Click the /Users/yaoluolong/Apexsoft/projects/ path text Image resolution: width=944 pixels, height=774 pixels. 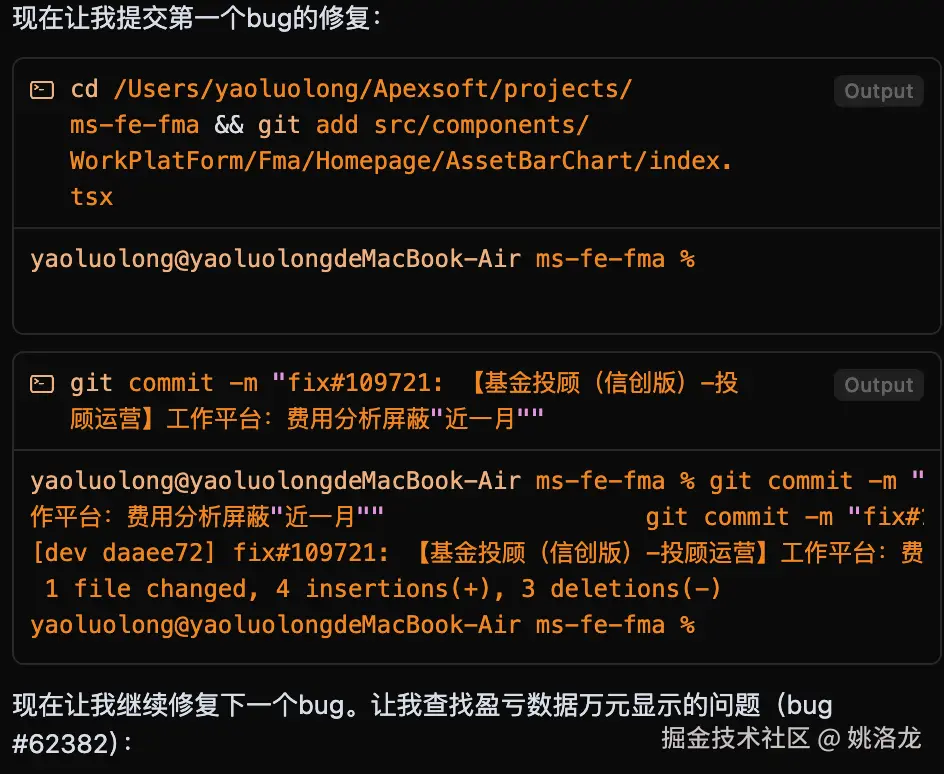click(373, 89)
